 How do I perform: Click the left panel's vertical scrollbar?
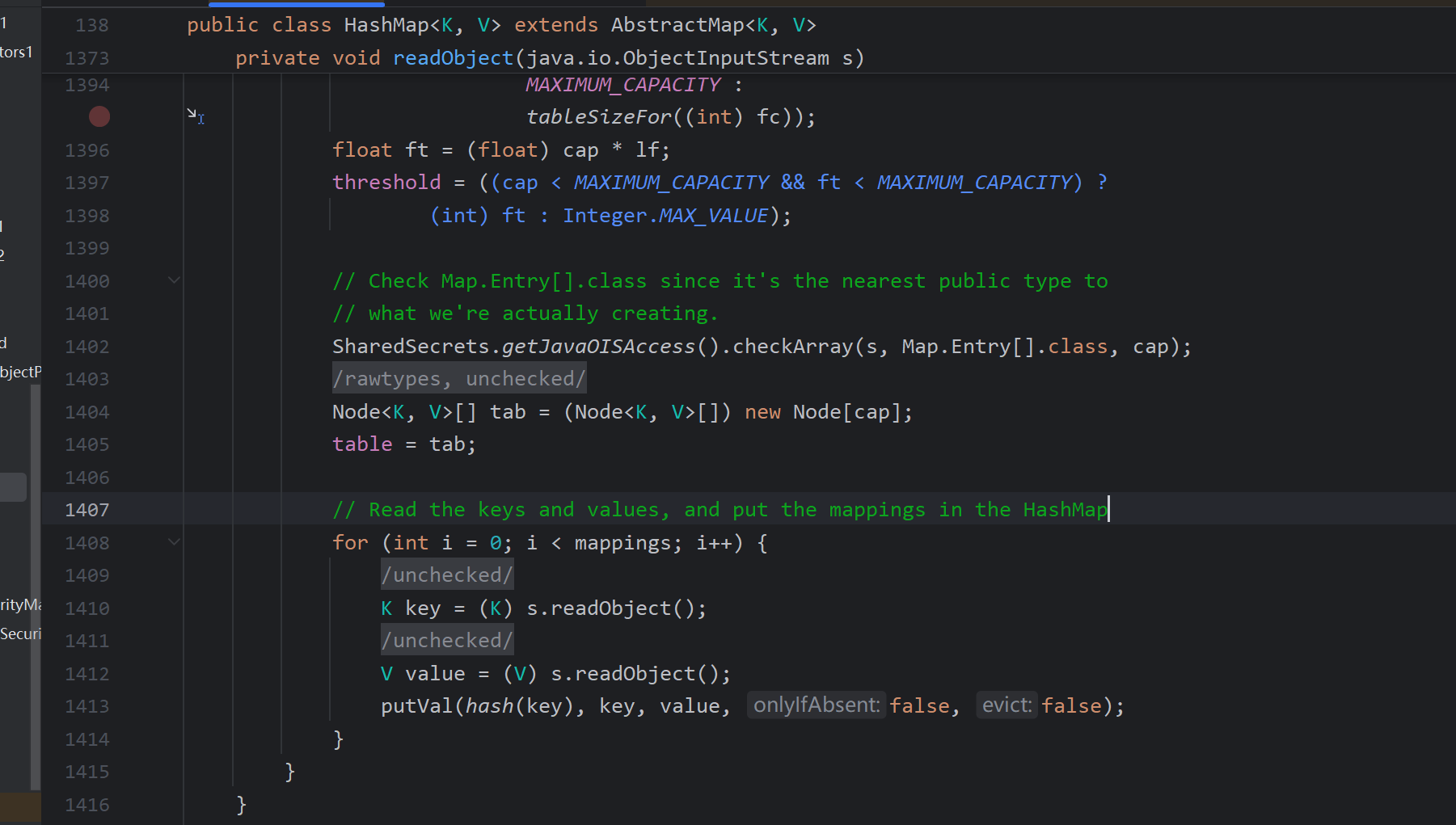coord(35,587)
